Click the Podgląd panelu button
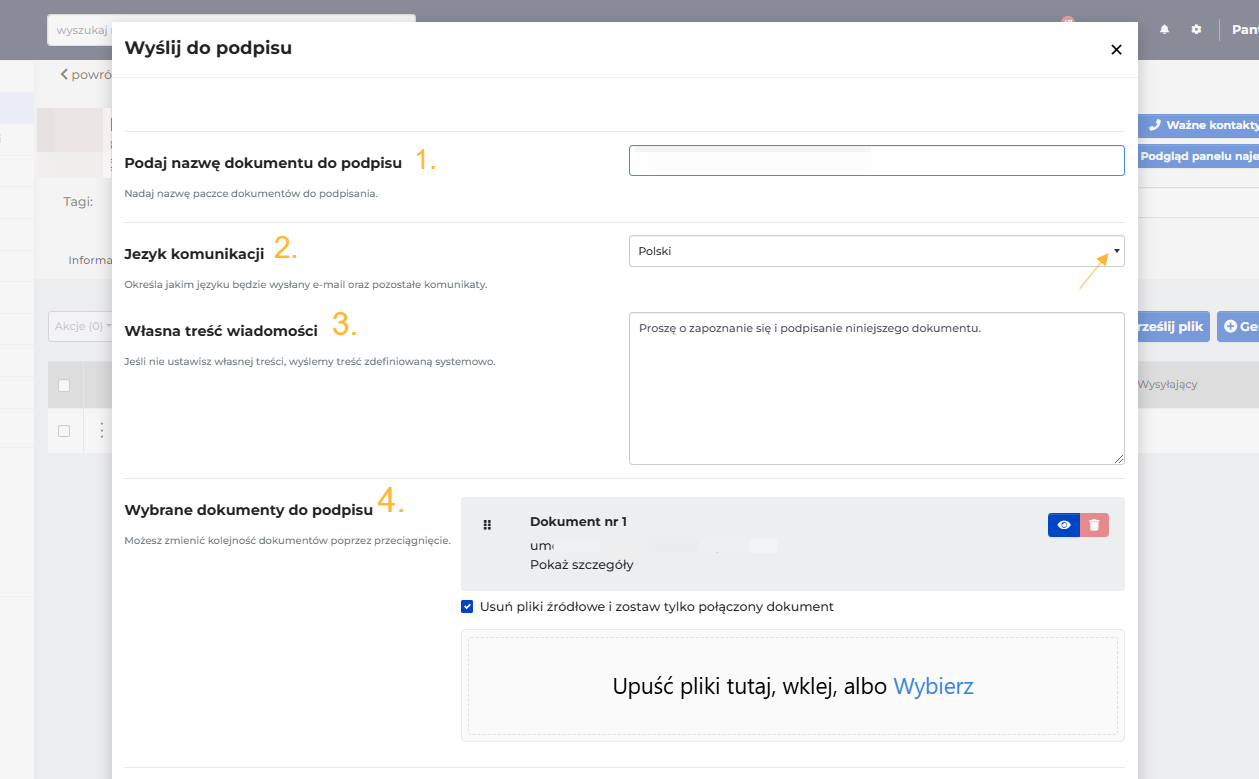This screenshot has height=779, width=1259. tap(1198, 157)
